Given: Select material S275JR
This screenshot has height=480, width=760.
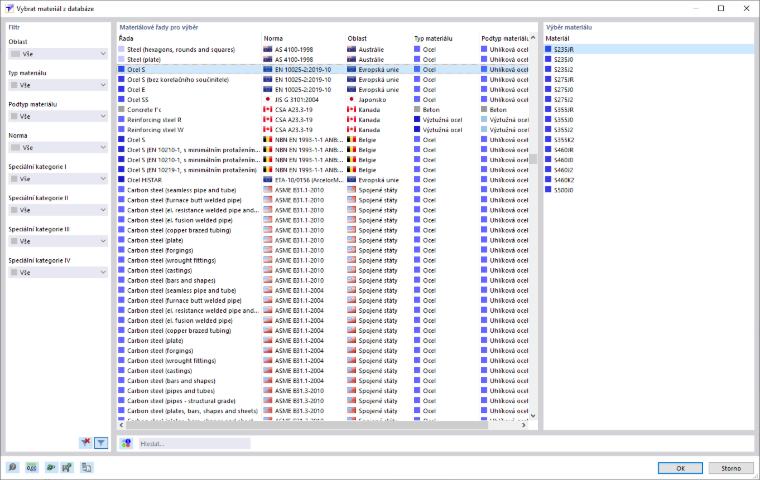Looking at the screenshot, I should pos(649,80).
